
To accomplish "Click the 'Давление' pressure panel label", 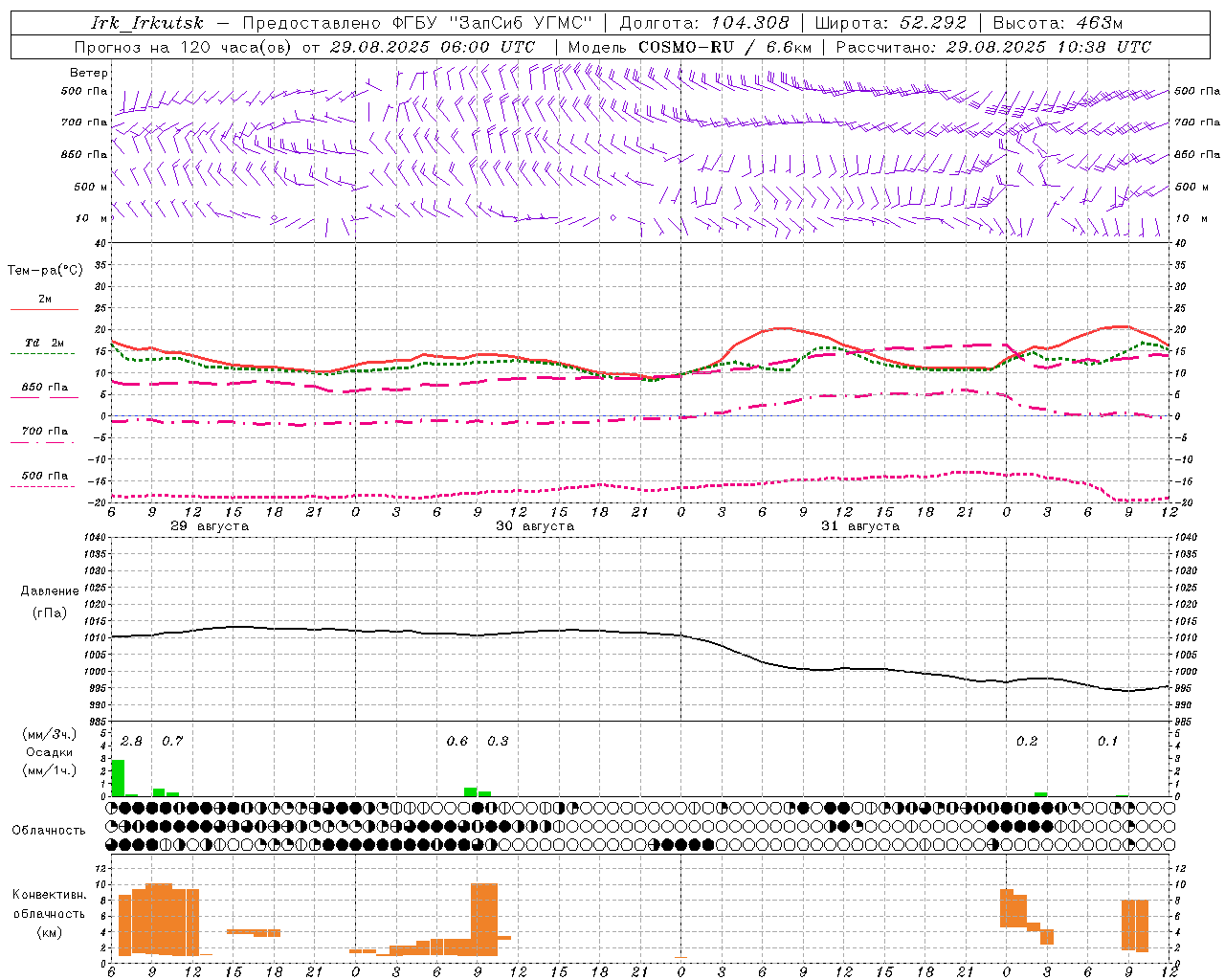I will [50, 591].
